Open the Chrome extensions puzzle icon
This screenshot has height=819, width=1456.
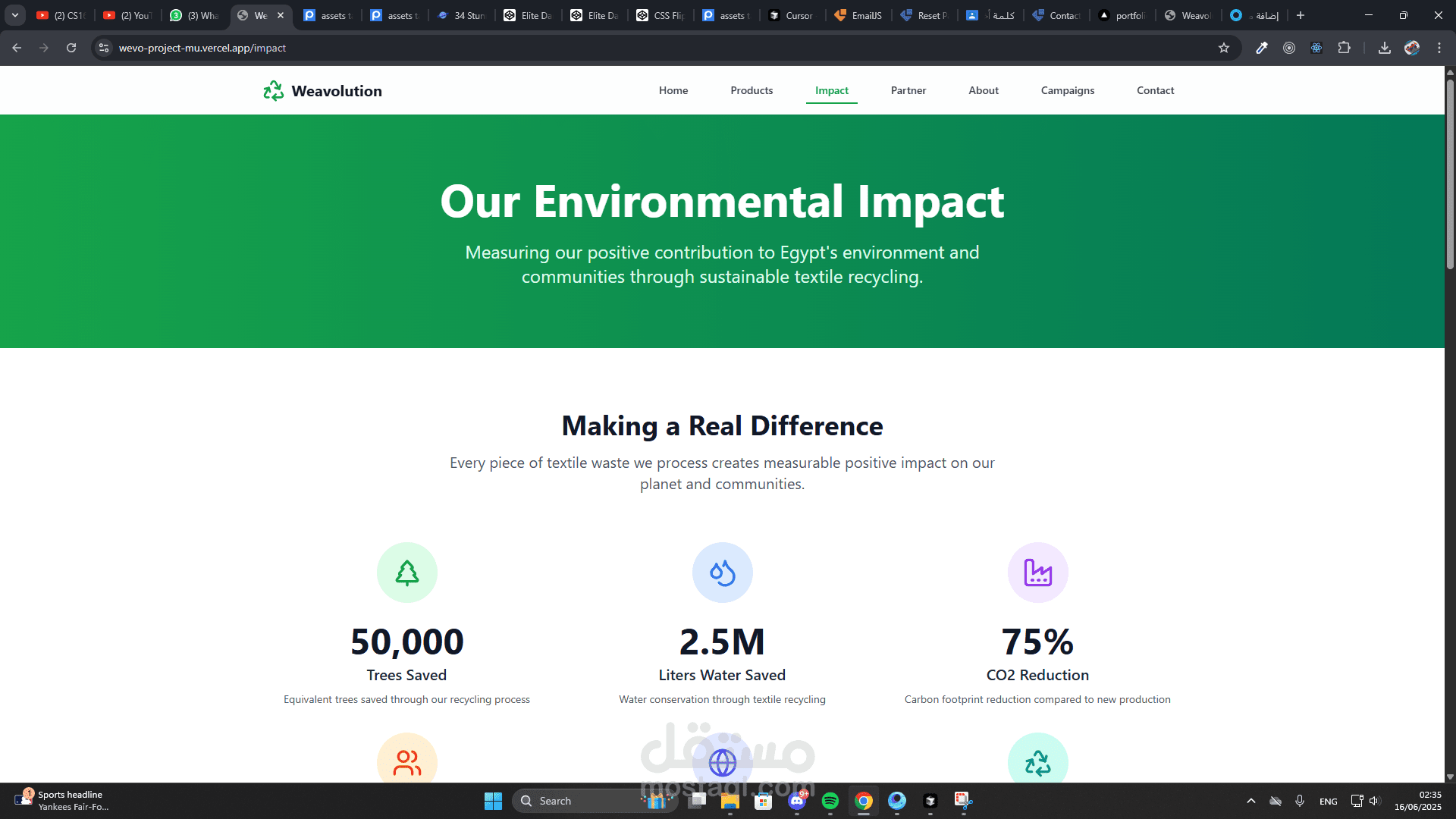[x=1344, y=48]
